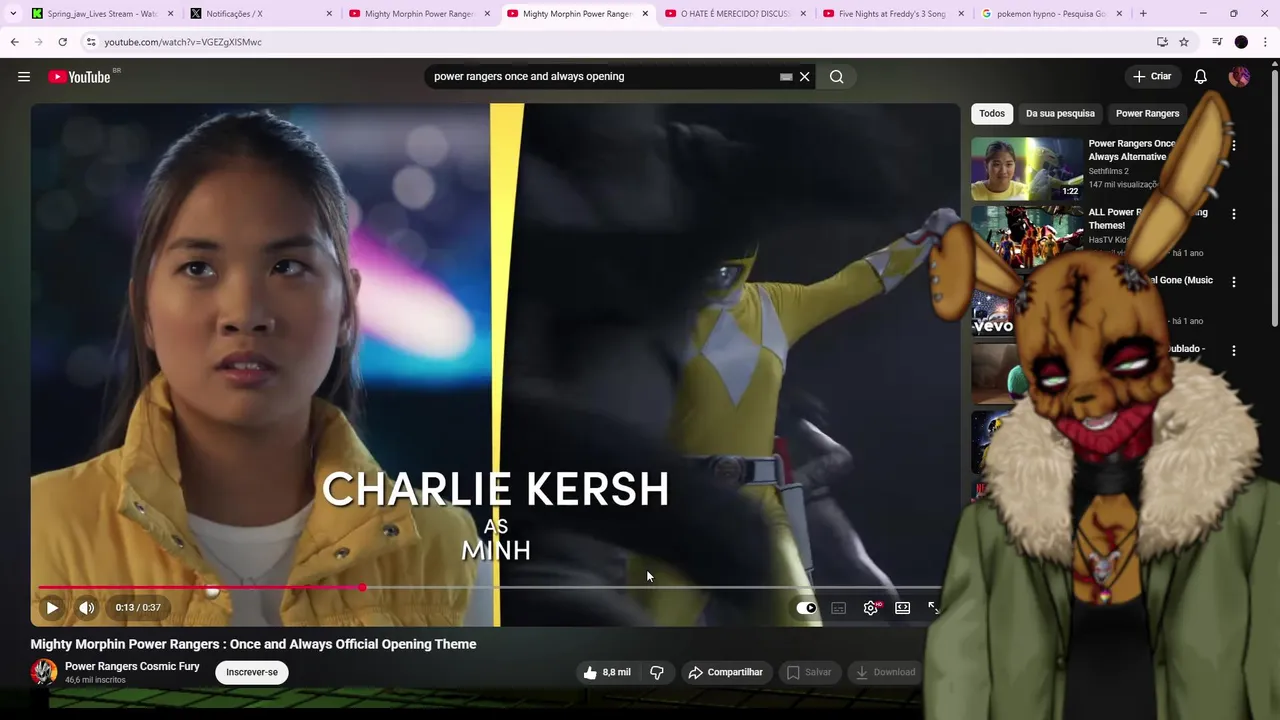Clear the YouTube search query

804,77
